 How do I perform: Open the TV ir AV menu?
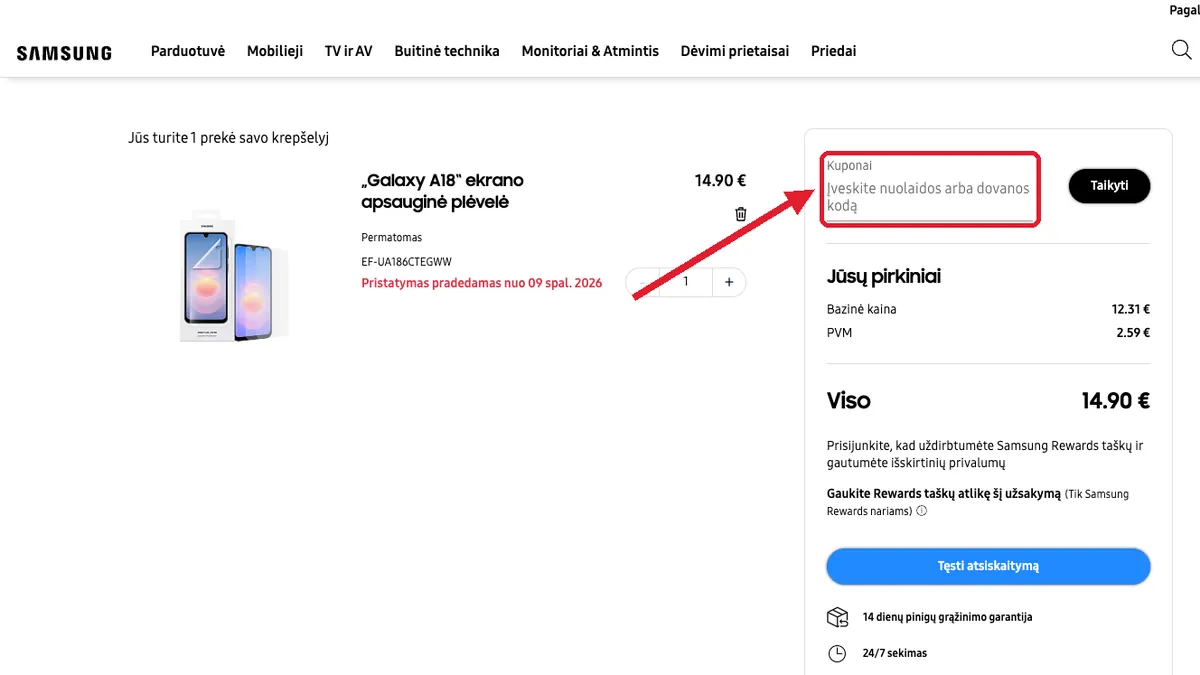[348, 51]
